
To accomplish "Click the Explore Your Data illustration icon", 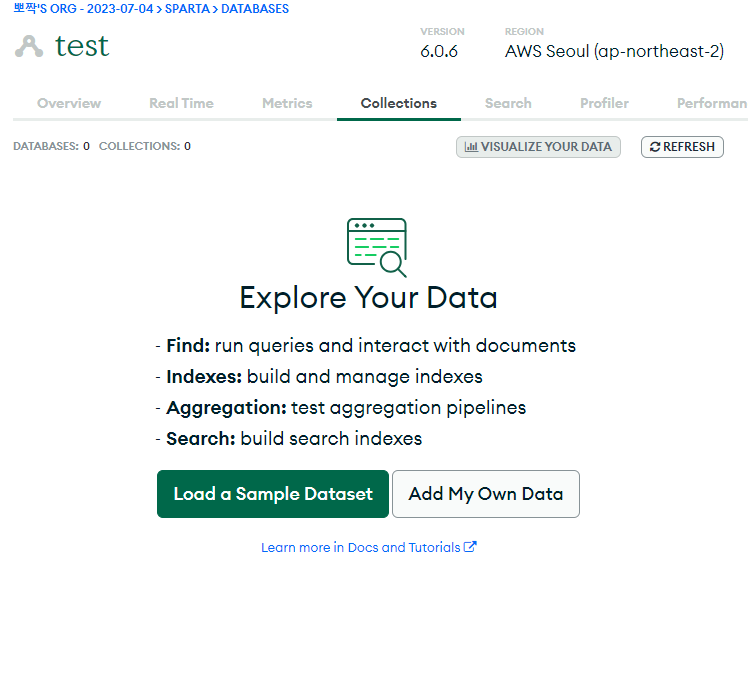I will point(377,247).
